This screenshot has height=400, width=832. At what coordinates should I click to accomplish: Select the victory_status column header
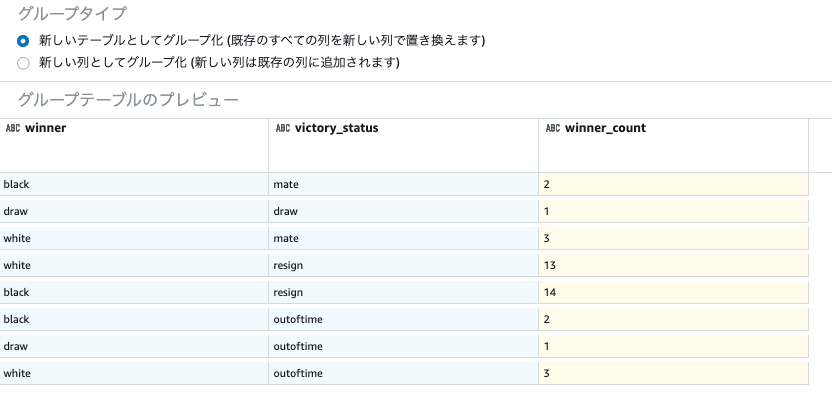(x=404, y=145)
